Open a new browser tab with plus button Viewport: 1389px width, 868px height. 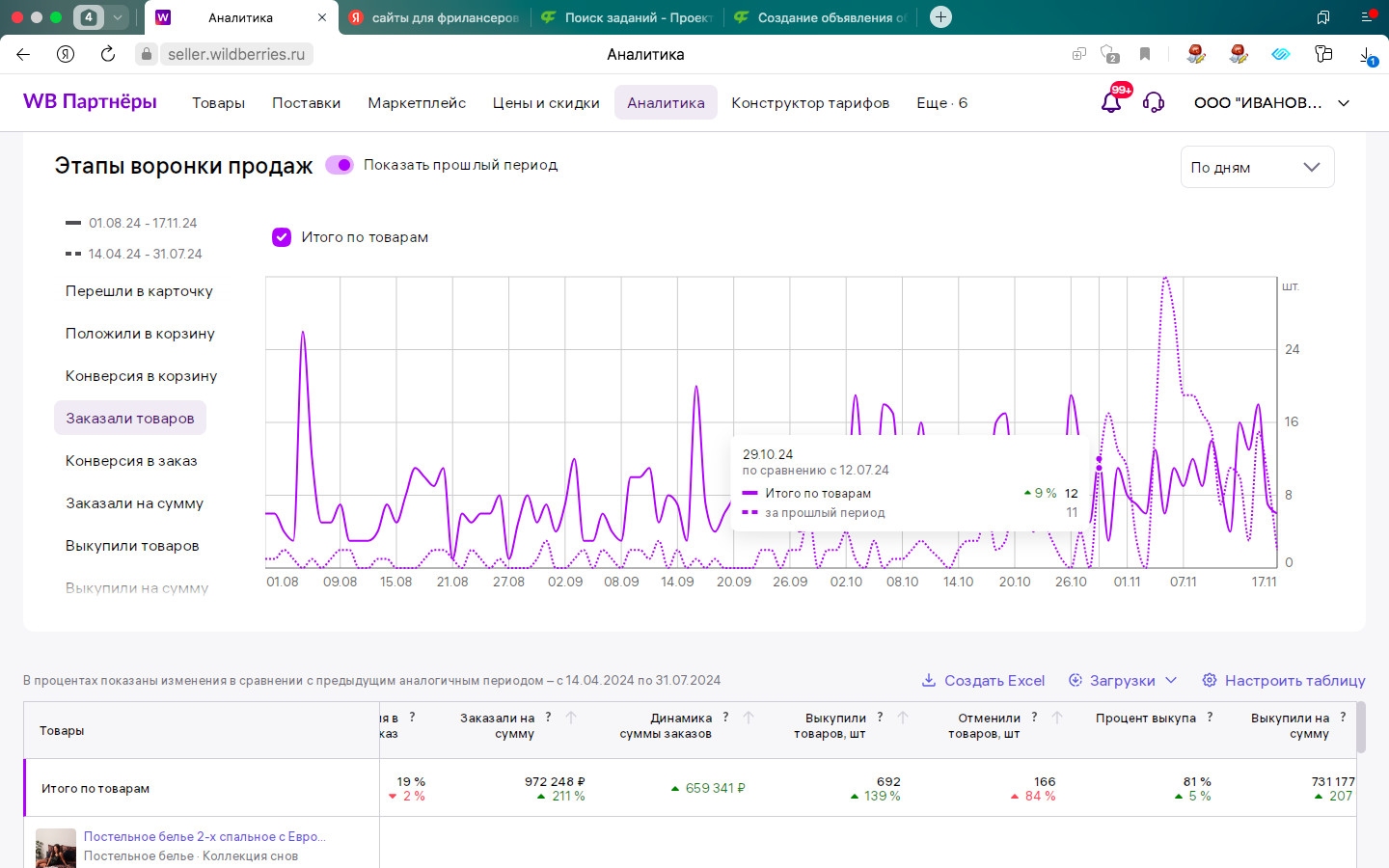(940, 17)
